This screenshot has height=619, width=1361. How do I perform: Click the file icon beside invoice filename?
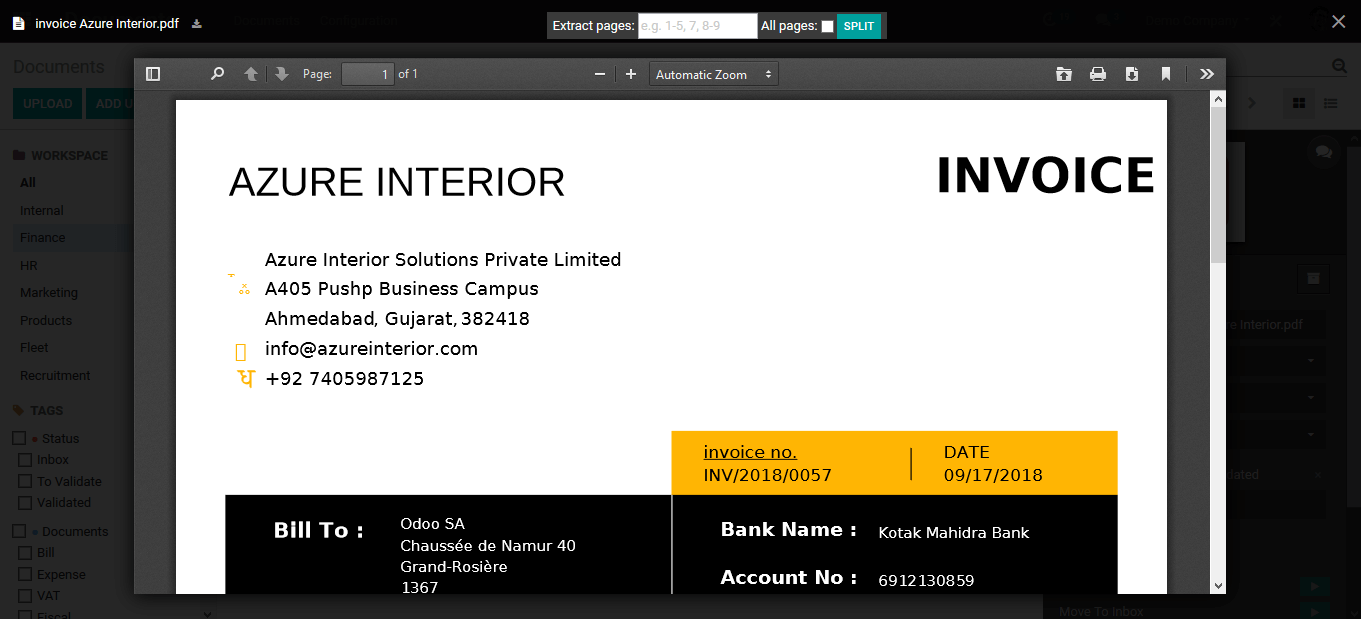tap(19, 23)
